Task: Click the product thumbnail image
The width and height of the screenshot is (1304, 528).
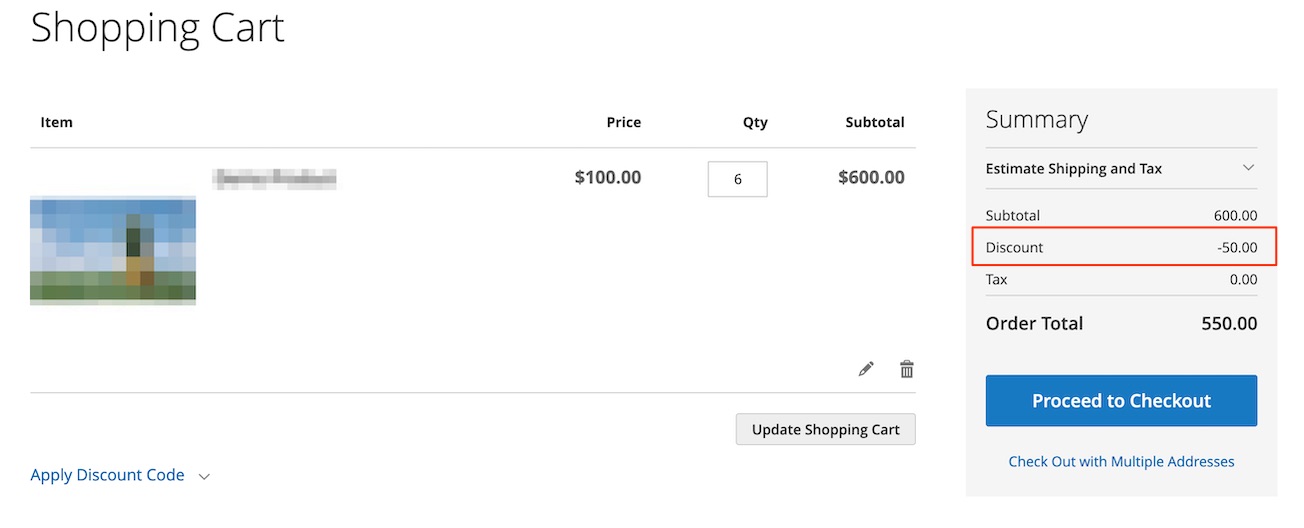Action: (x=113, y=250)
